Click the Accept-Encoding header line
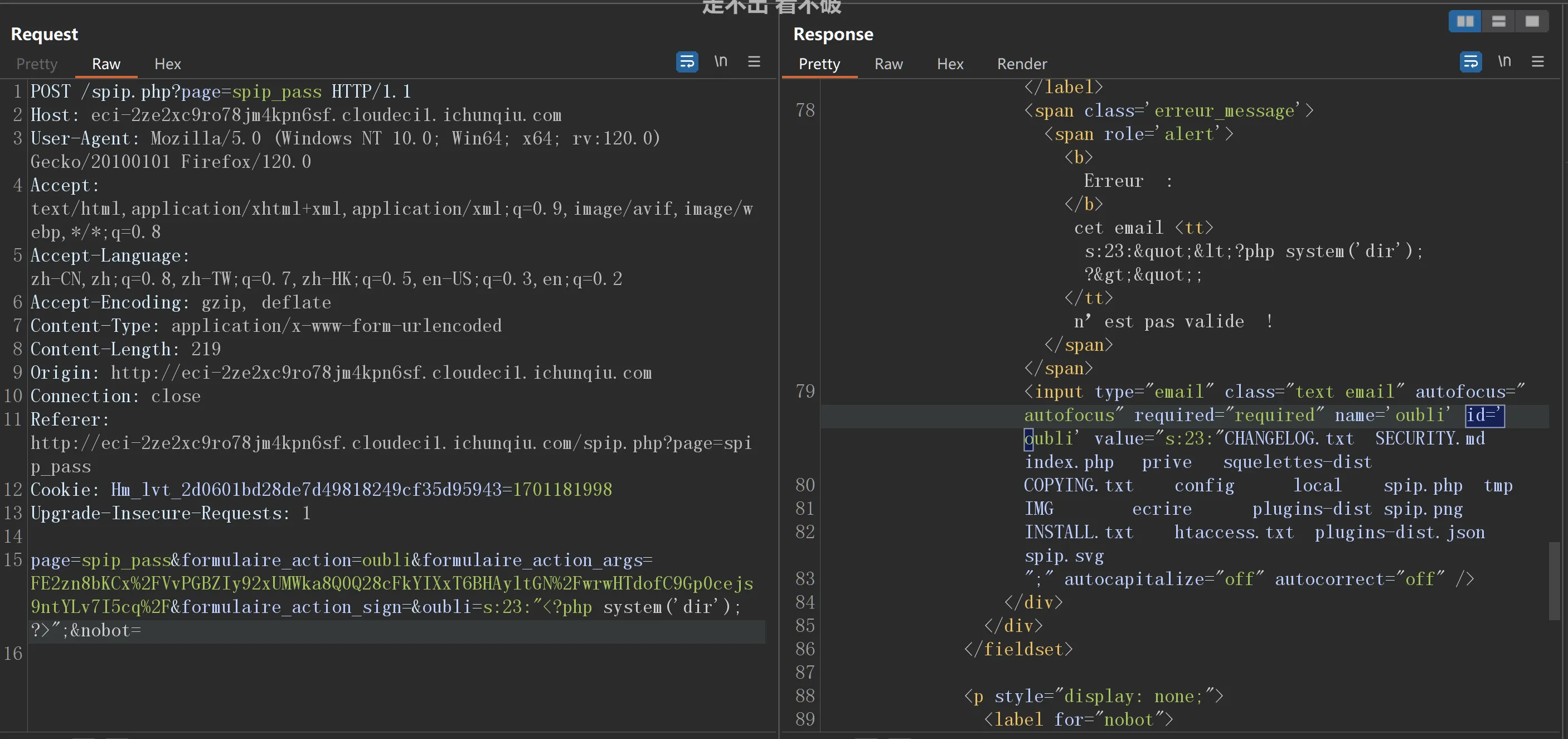Viewport: 1568px width, 739px height. coord(181,302)
